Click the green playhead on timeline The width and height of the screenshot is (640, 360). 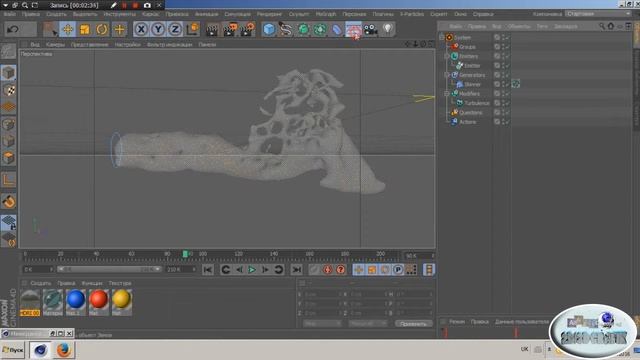coord(185,254)
